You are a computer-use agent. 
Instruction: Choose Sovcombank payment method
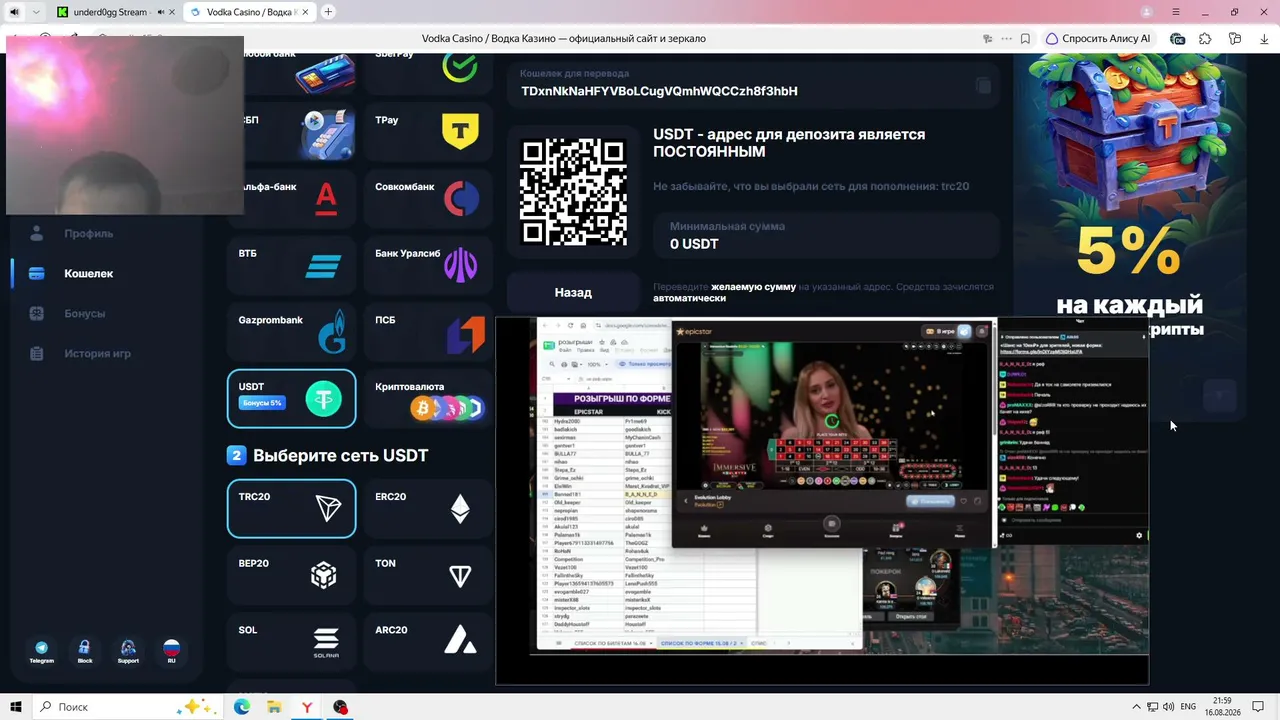pyautogui.click(x=428, y=198)
